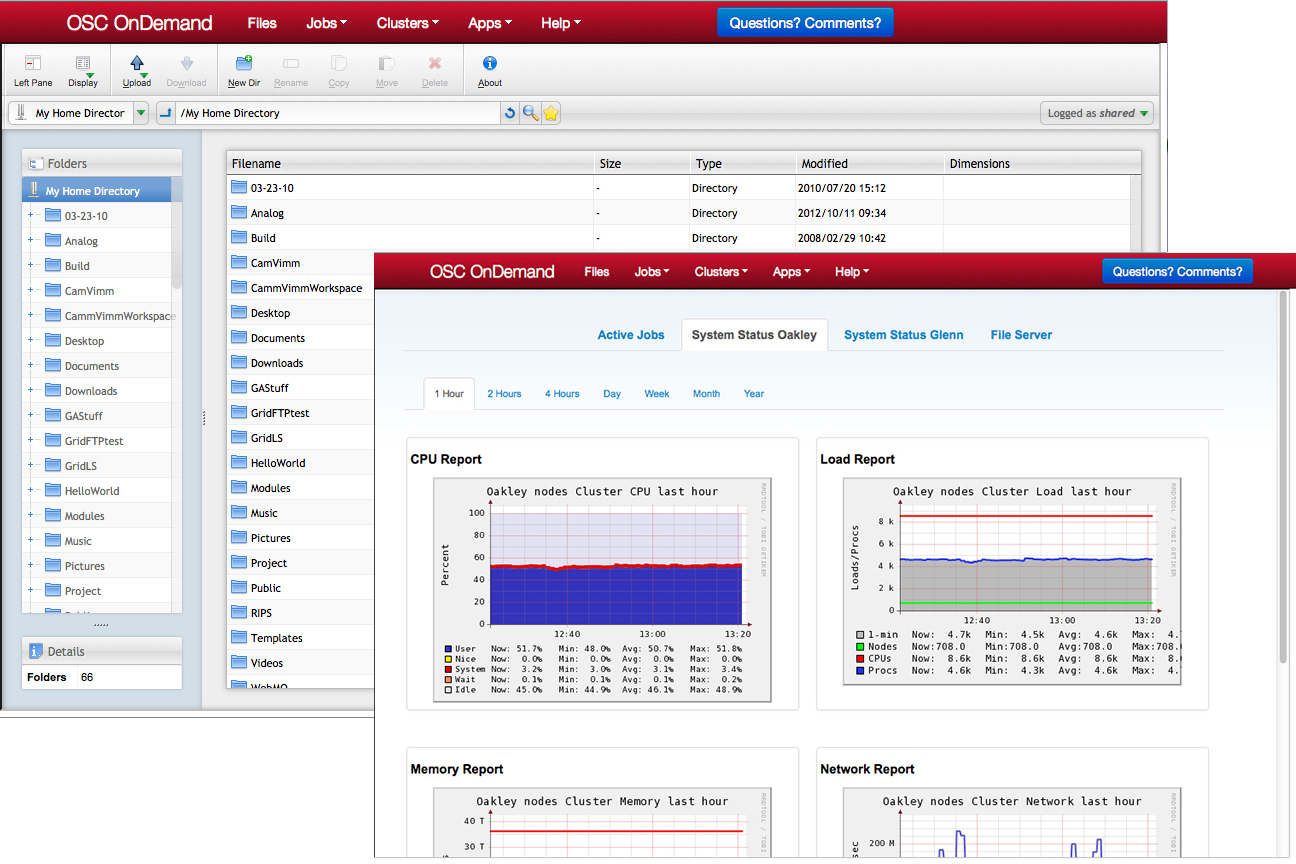The width and height of the screenshot is (1296, 864).
Task: Open the My Home Director location dropdown arrow
Action: coord(140,113)
